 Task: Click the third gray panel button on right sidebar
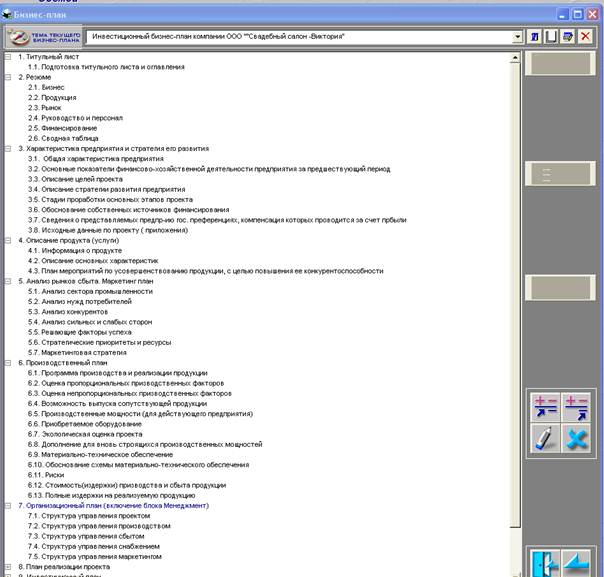coord(560,287)
